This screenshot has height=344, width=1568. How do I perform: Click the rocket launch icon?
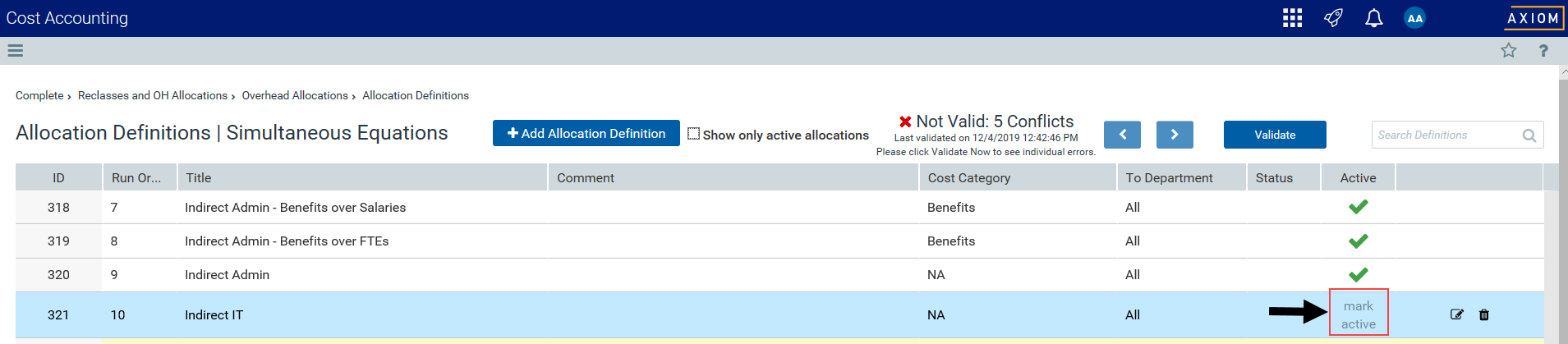point(1333,18)
